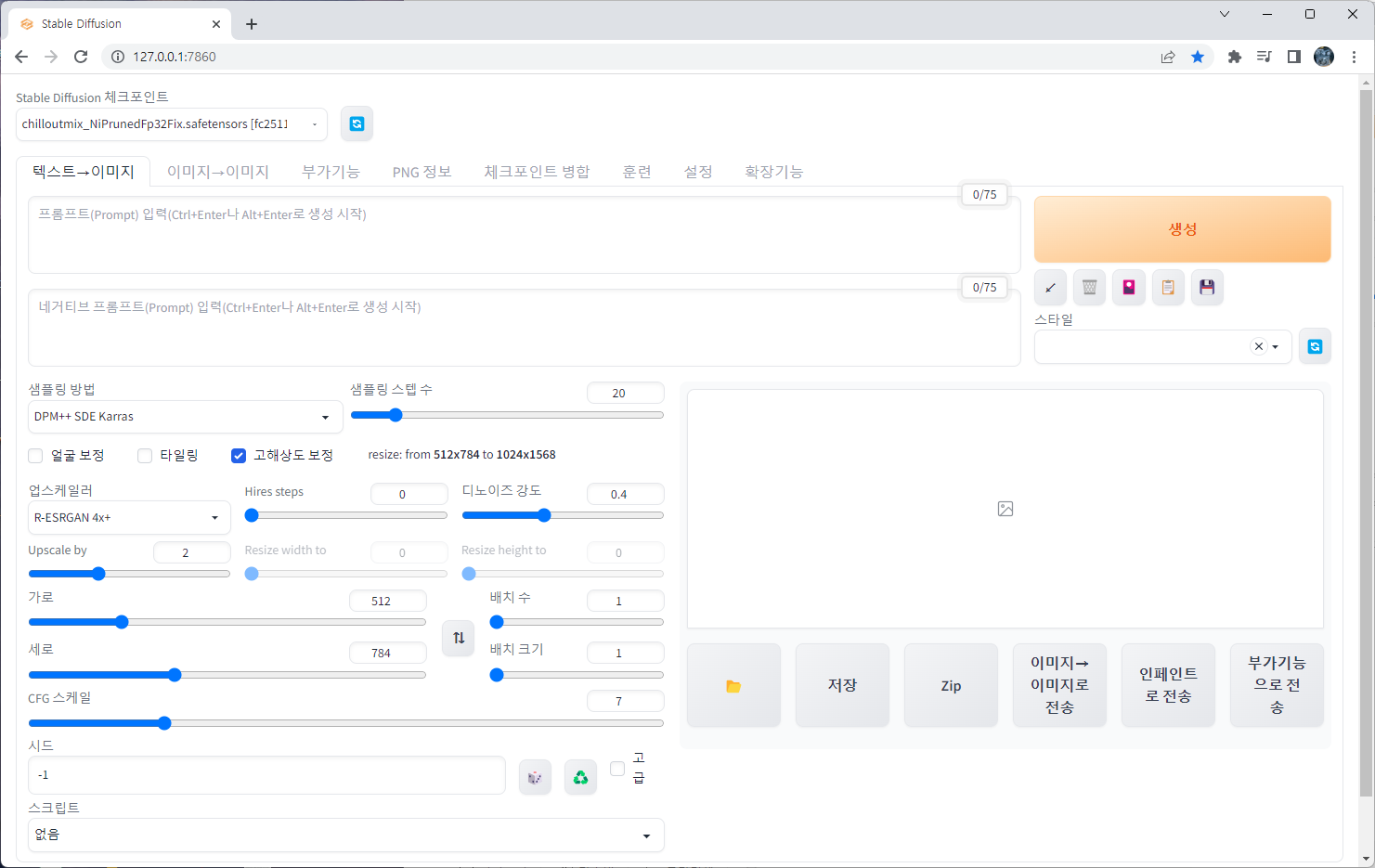Toggle the 고급 seed extras checkbox
The height and width of the screenshot is (868, 1375).
pyautogui.click(x=617, y=768)
